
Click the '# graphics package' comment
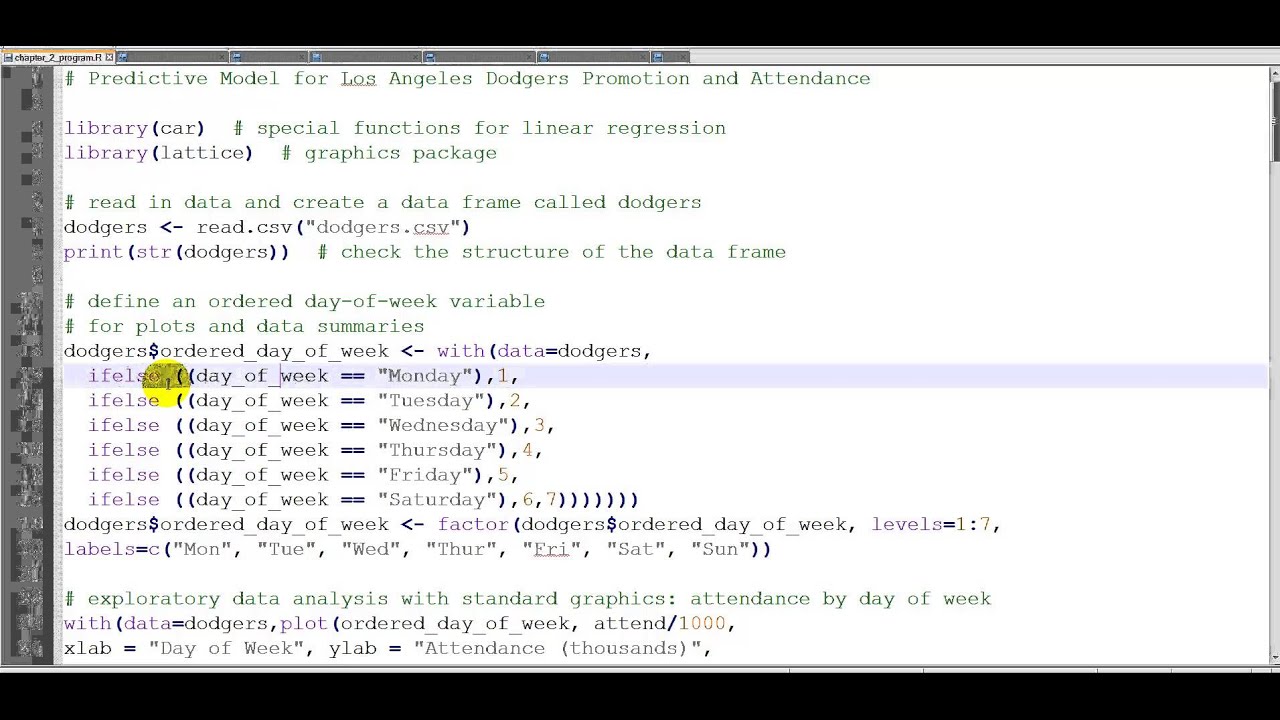(x=389, y=153)
